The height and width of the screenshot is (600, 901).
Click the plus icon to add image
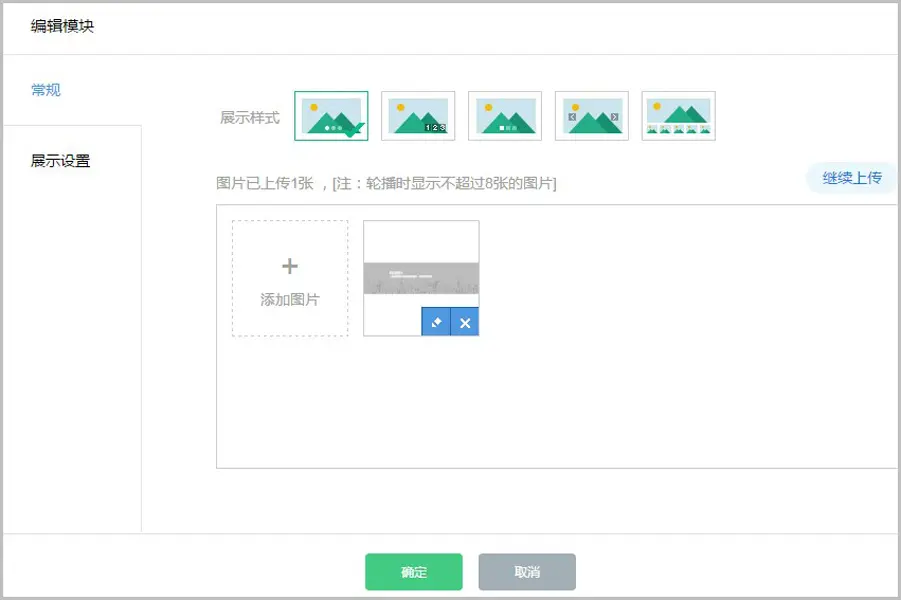pos(290,266)
